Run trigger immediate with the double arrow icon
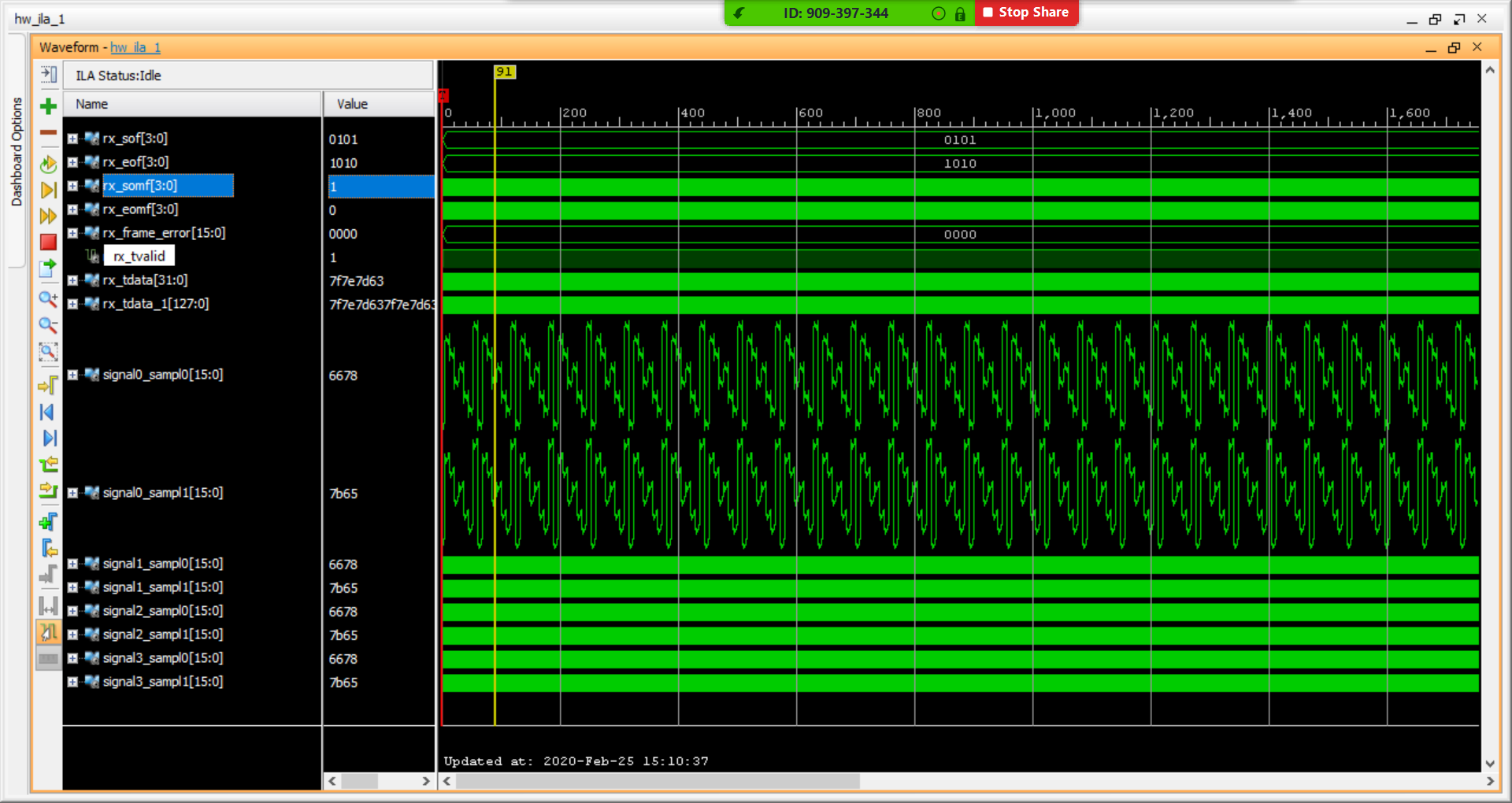The image size is (1512, 803). pos(48,216)
